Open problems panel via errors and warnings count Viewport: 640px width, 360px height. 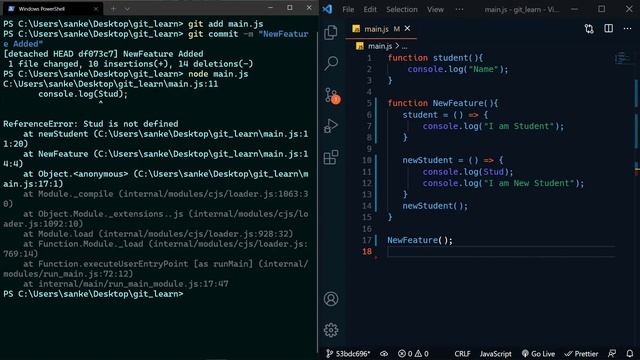[x=413, y=353]
